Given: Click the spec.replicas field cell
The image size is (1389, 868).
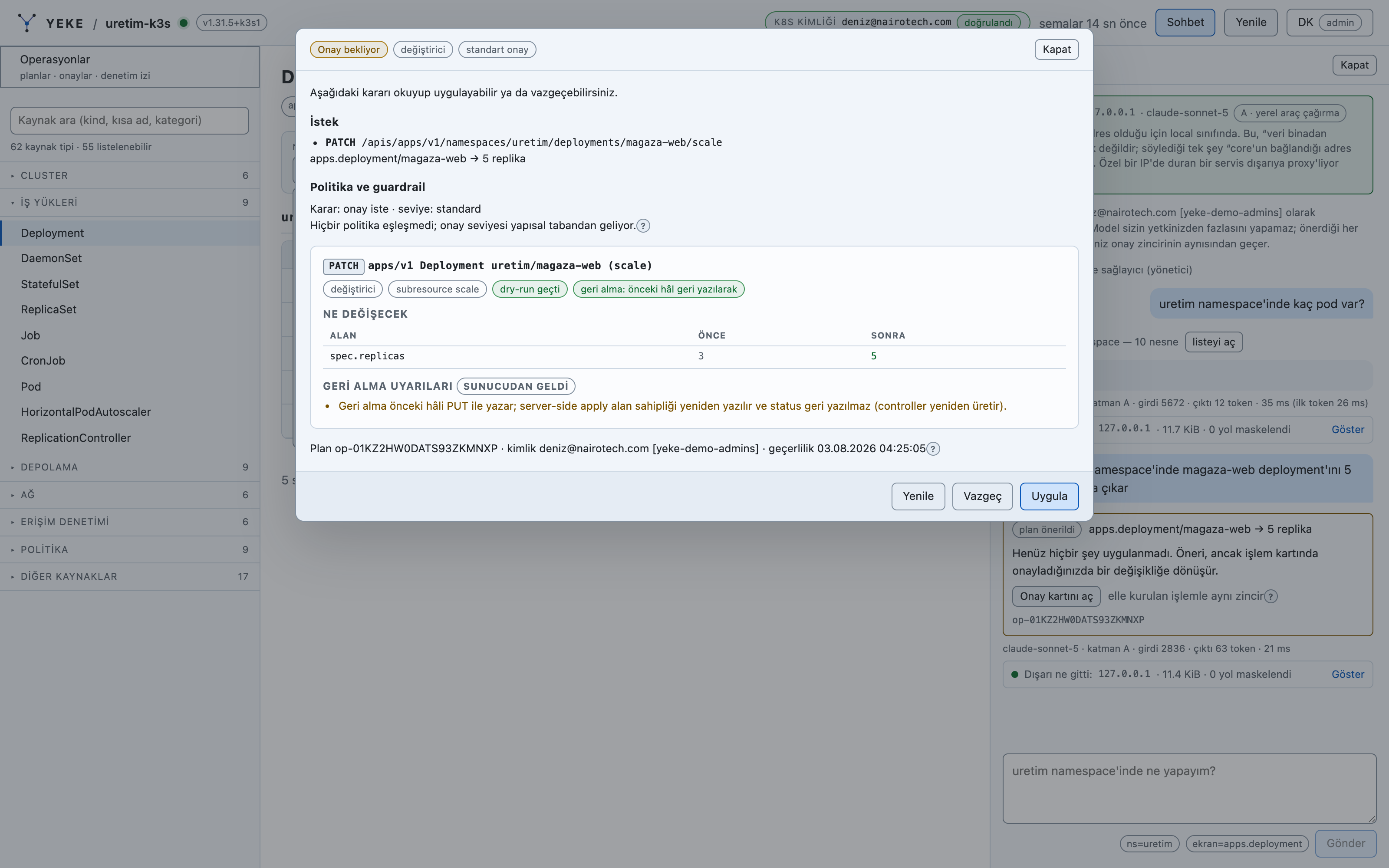Looking at the screenshot, I should coord(367,356).
